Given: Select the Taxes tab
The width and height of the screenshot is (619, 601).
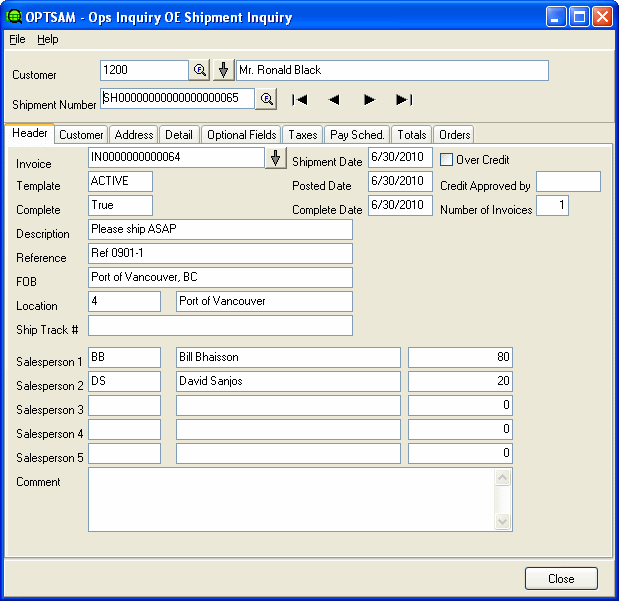Looking at the screenshot, I should [x=303, y=135].
